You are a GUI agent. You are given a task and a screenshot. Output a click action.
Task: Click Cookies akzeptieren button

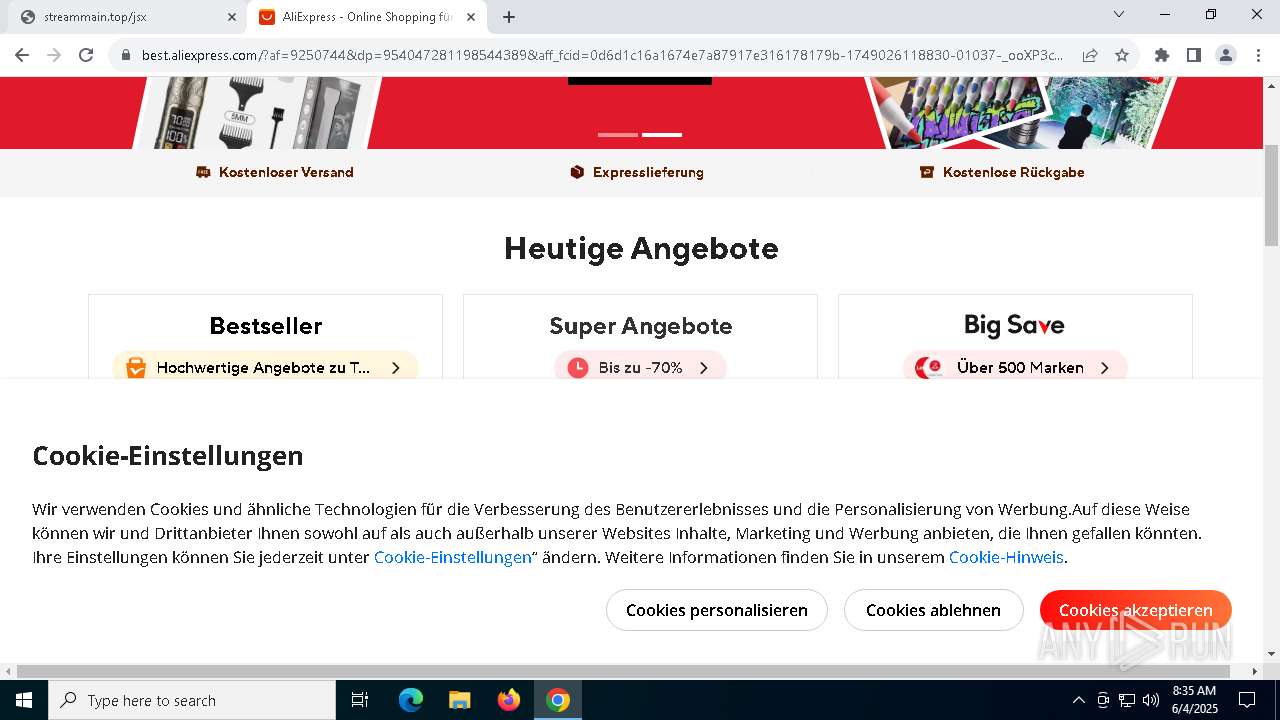pos(1136,610)
